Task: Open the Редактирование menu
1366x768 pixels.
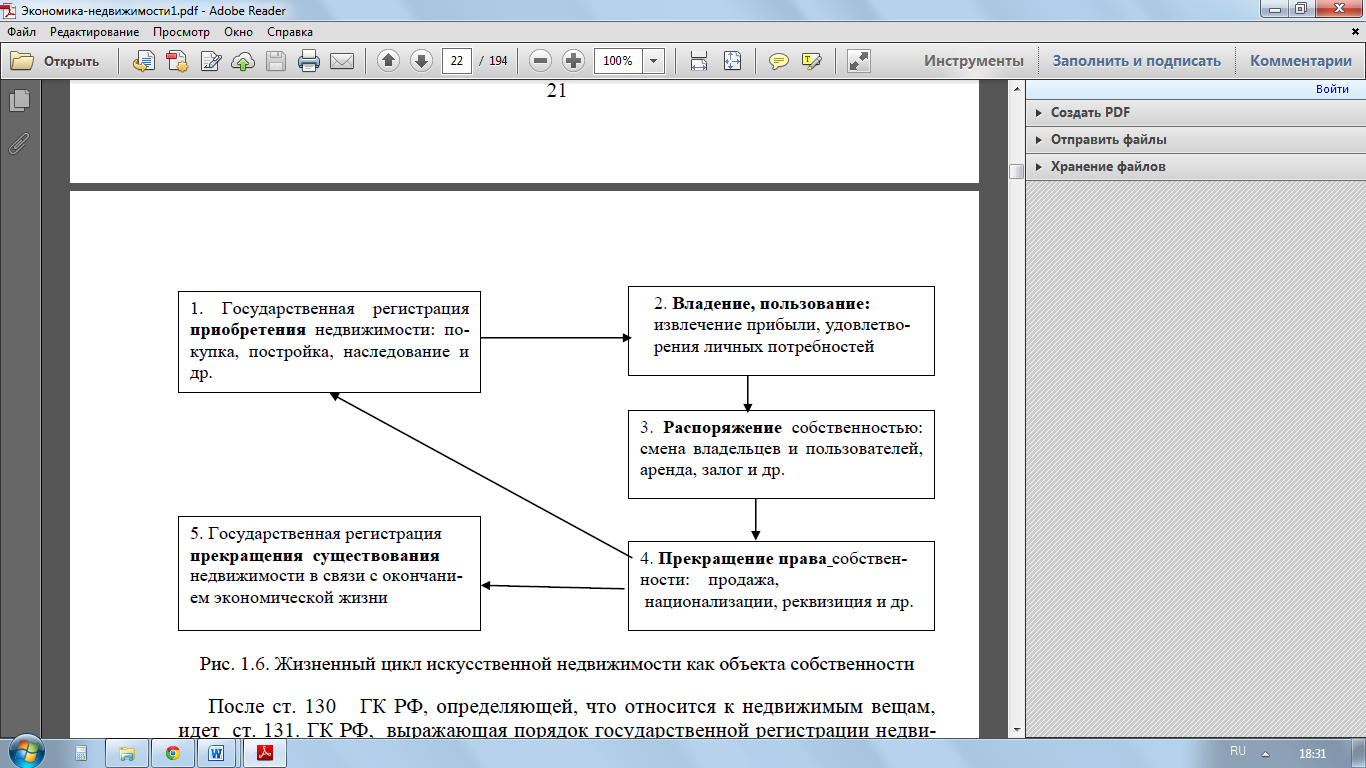Action: point(93,32)
